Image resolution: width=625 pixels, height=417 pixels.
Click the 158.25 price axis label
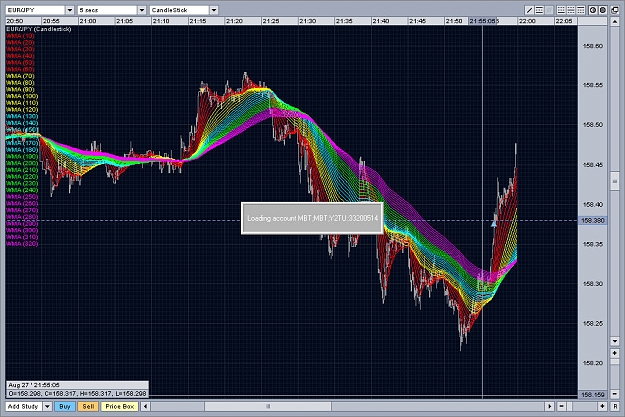click(x=593, y=324)
